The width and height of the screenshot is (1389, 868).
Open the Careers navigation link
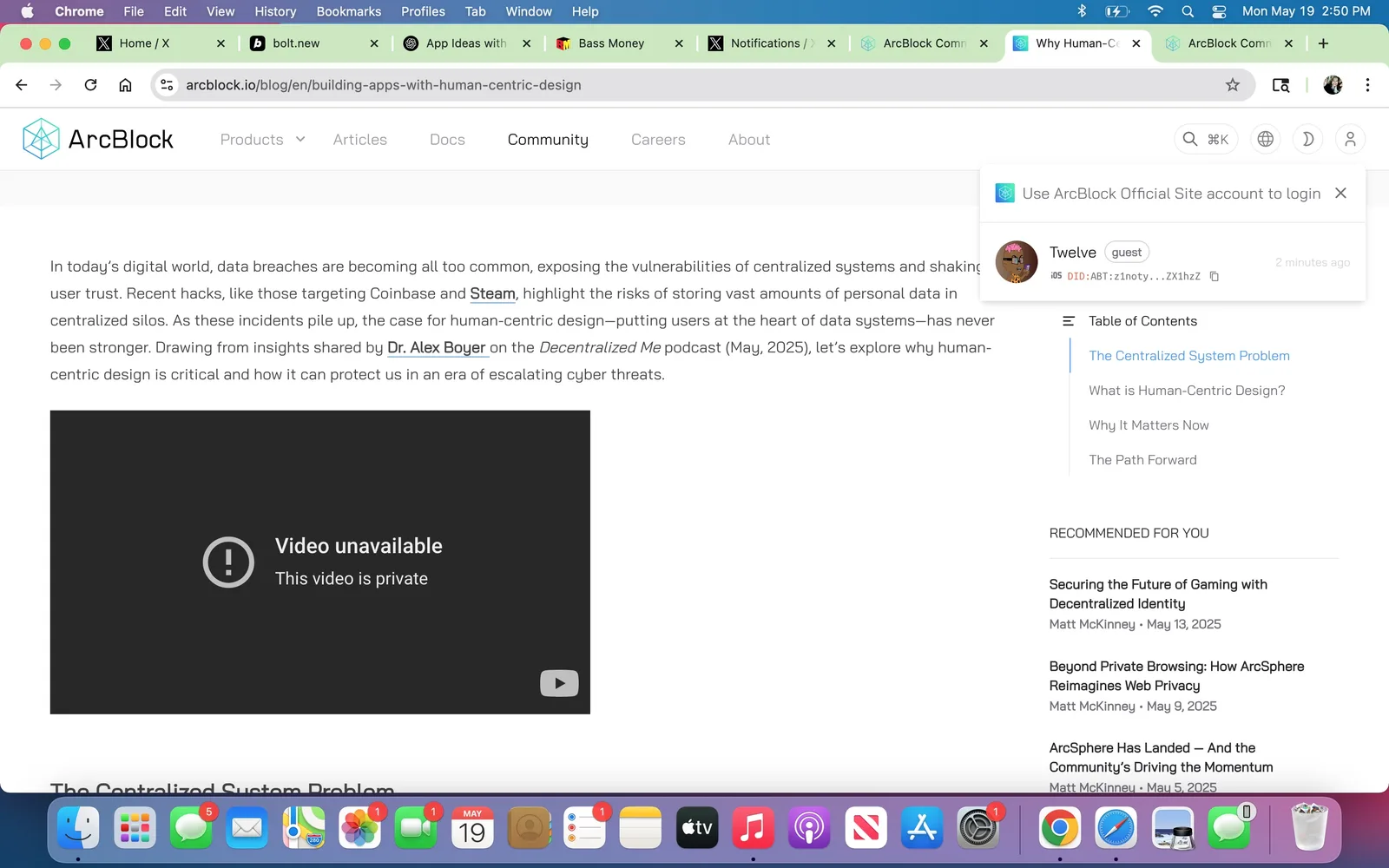coord(658,140)
